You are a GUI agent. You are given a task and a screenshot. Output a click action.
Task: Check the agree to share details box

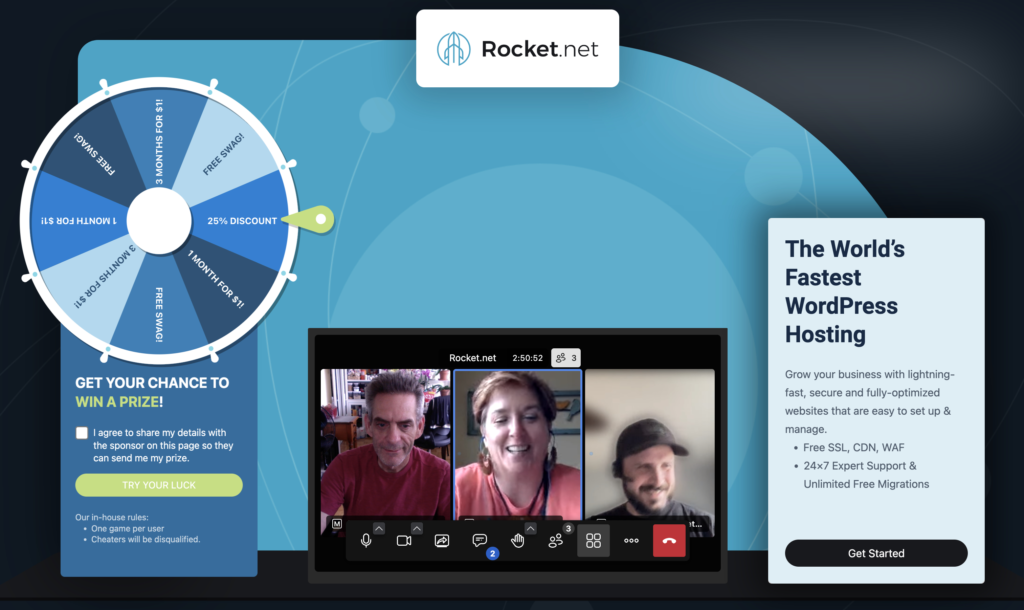(x=82, y=433)
